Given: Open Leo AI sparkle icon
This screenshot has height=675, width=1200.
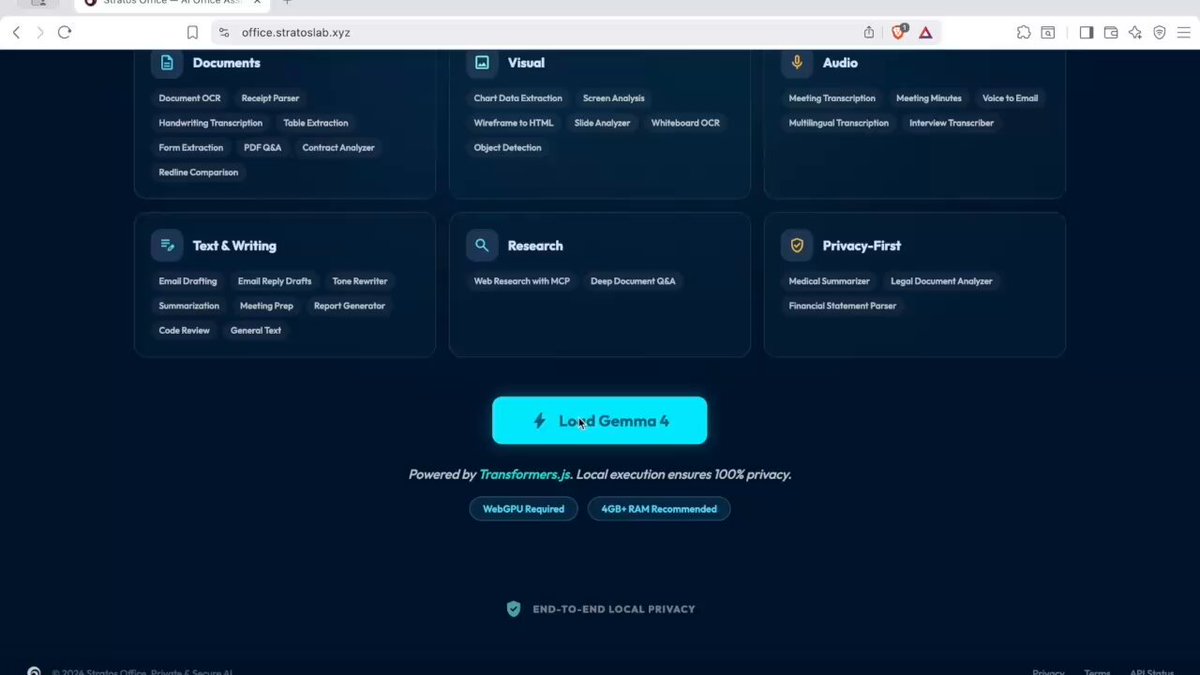Looking at the screenshot, I should (1135, 32).
